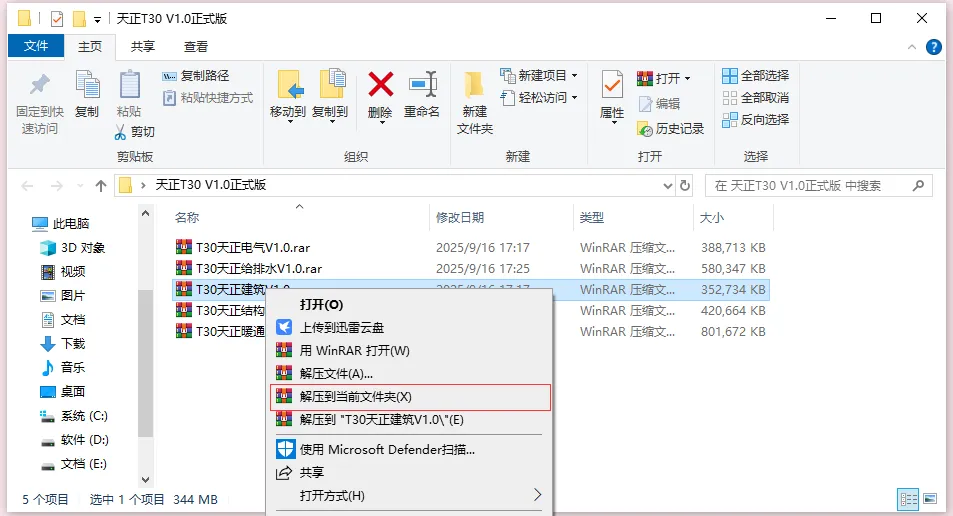Viewport: 953px width, 516px height.
Task: Switch to Home (主页) ribbon tab
Action: (90, 47)
